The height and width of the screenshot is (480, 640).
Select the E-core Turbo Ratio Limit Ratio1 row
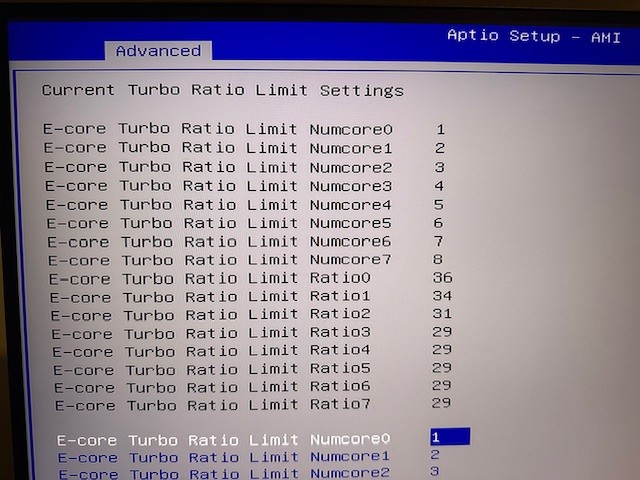tap(210, 297)
